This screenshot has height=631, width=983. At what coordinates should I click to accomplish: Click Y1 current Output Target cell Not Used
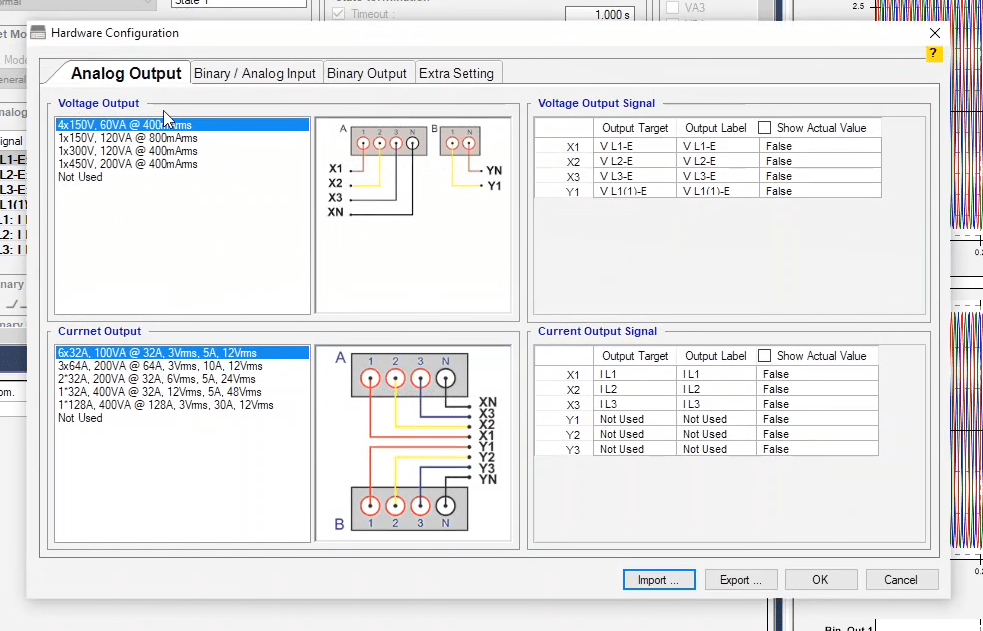tap(634, 419)
